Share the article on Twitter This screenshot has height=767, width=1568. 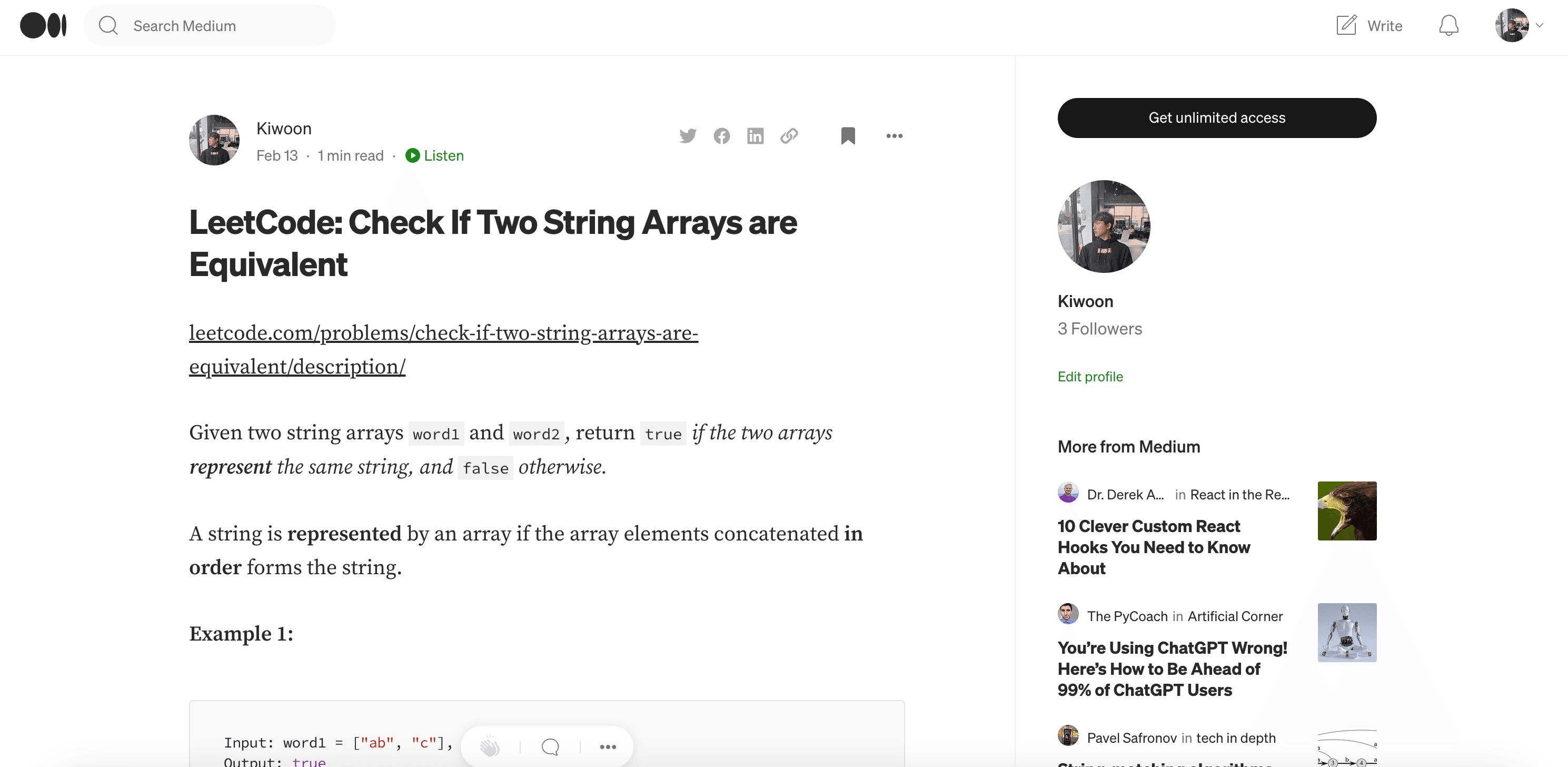click(x=688, y=136)
